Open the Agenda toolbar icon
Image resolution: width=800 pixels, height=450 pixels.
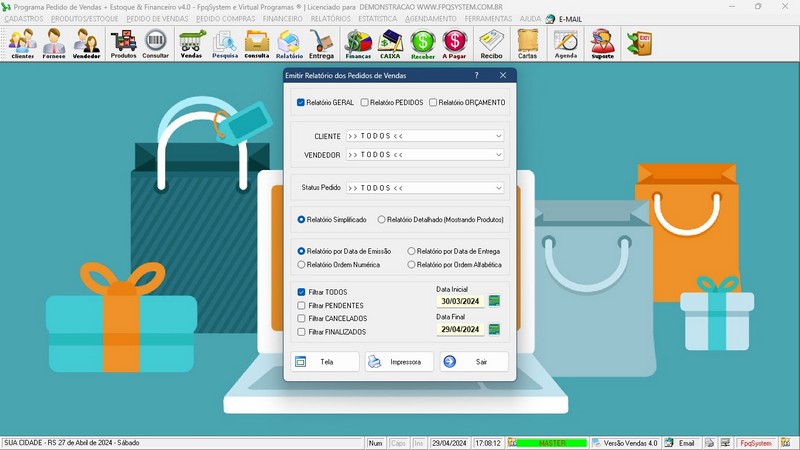[566, 44]
